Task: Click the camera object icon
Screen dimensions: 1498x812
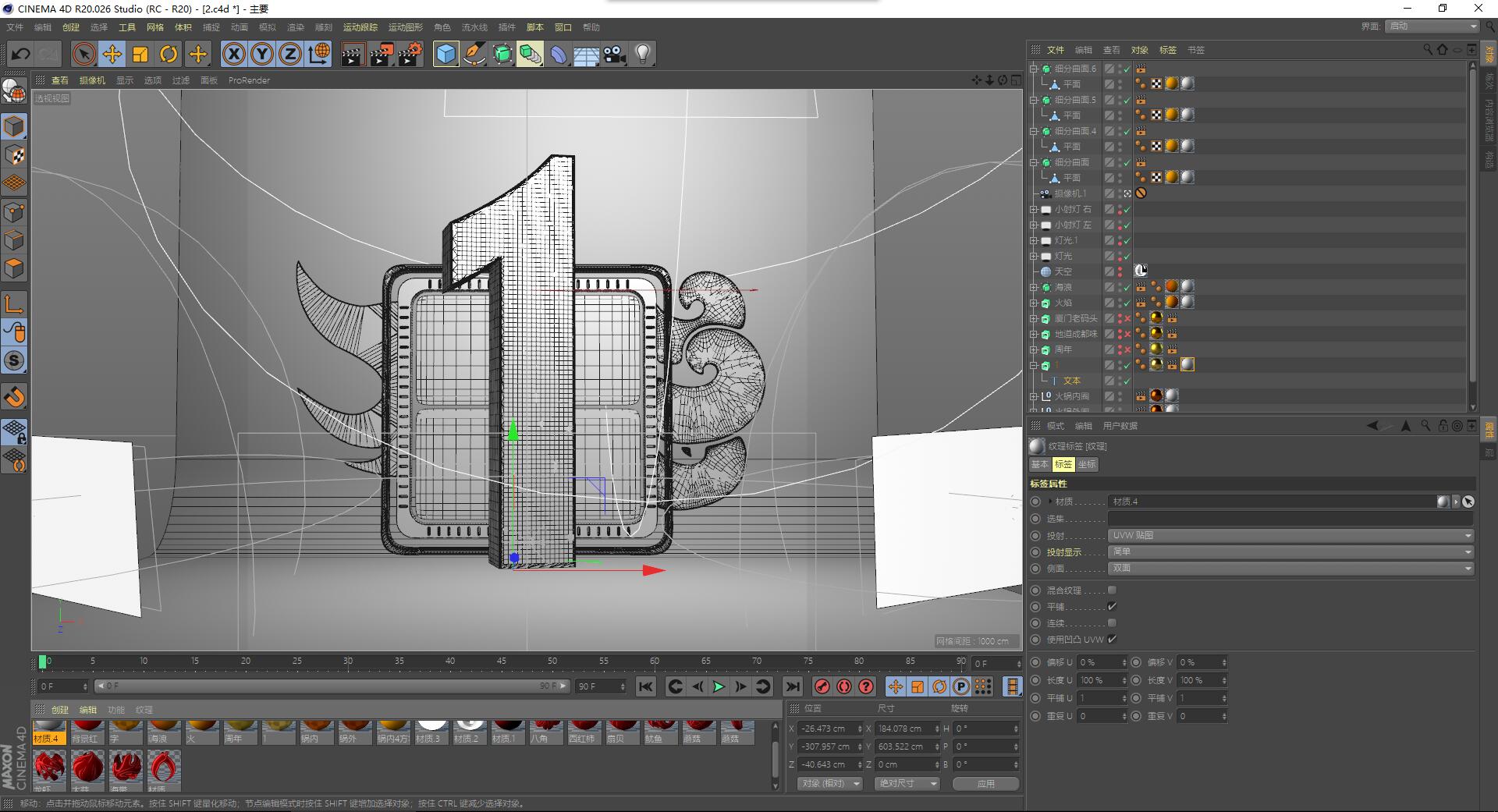Action: tap(615, 54)
